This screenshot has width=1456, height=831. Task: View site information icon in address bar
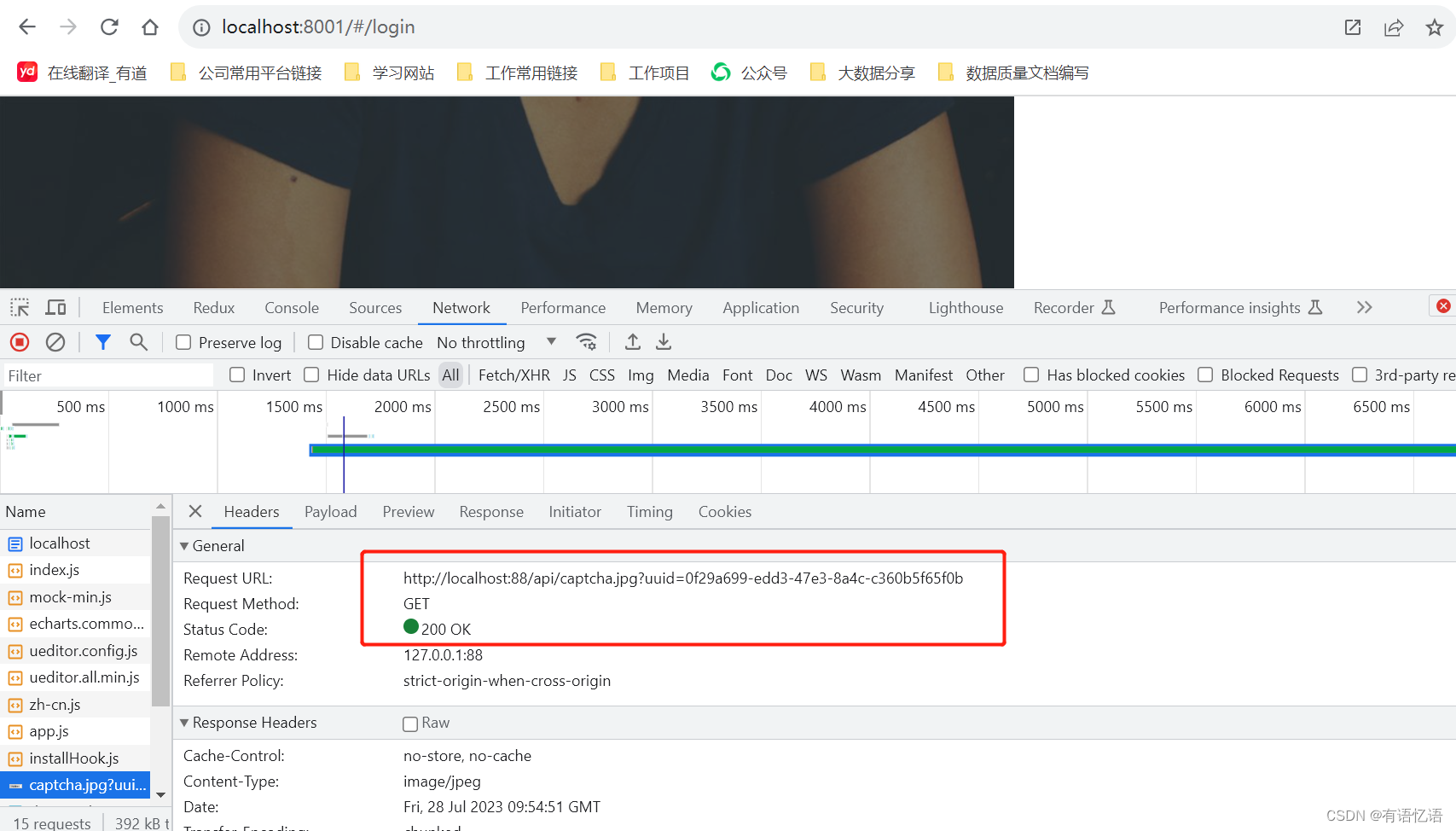201,27
